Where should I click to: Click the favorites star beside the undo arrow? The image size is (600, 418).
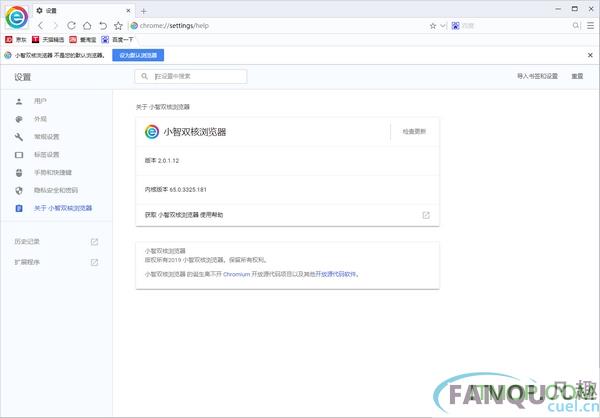click(118, 26)
